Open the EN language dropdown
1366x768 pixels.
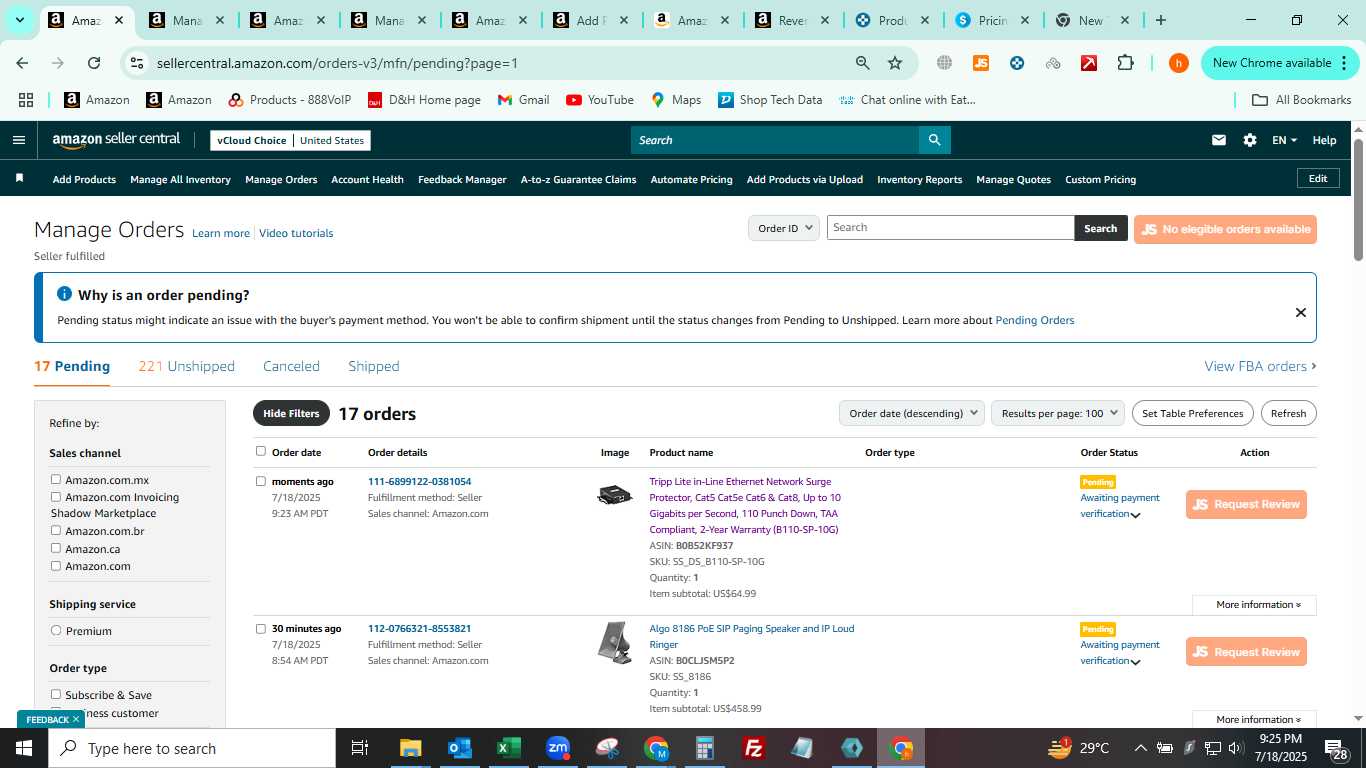pyautogui.click(x=1284, y=140)
